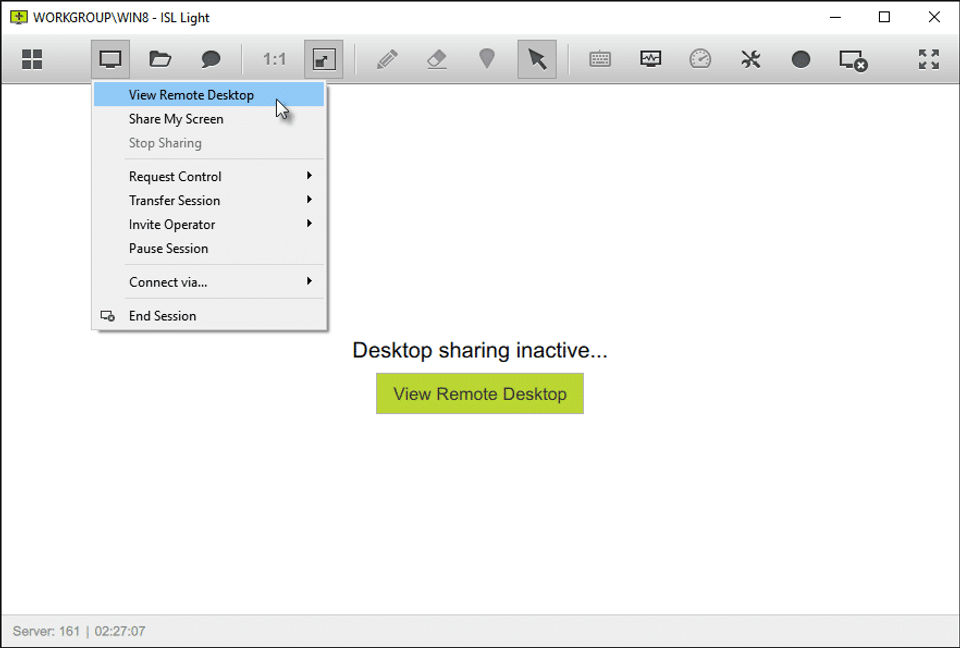The height and width of the screenshot is (648, 960).
Task: Select End Session in the menu
Action: (209, 315)
